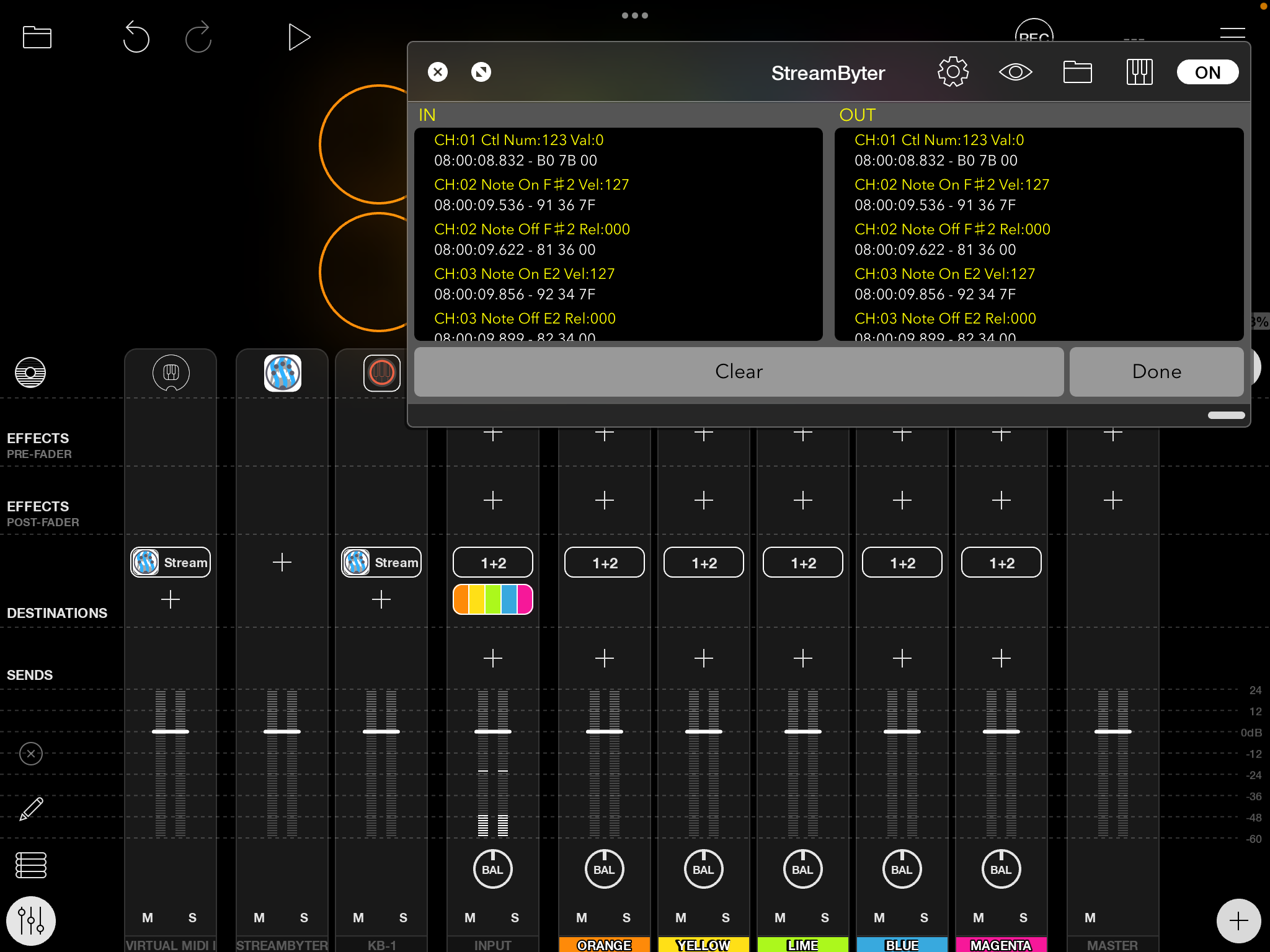The height and width of the screenshot is (952, 1270).
Task: Click the Lime channel BAL knob
Action: pos(803,870)
